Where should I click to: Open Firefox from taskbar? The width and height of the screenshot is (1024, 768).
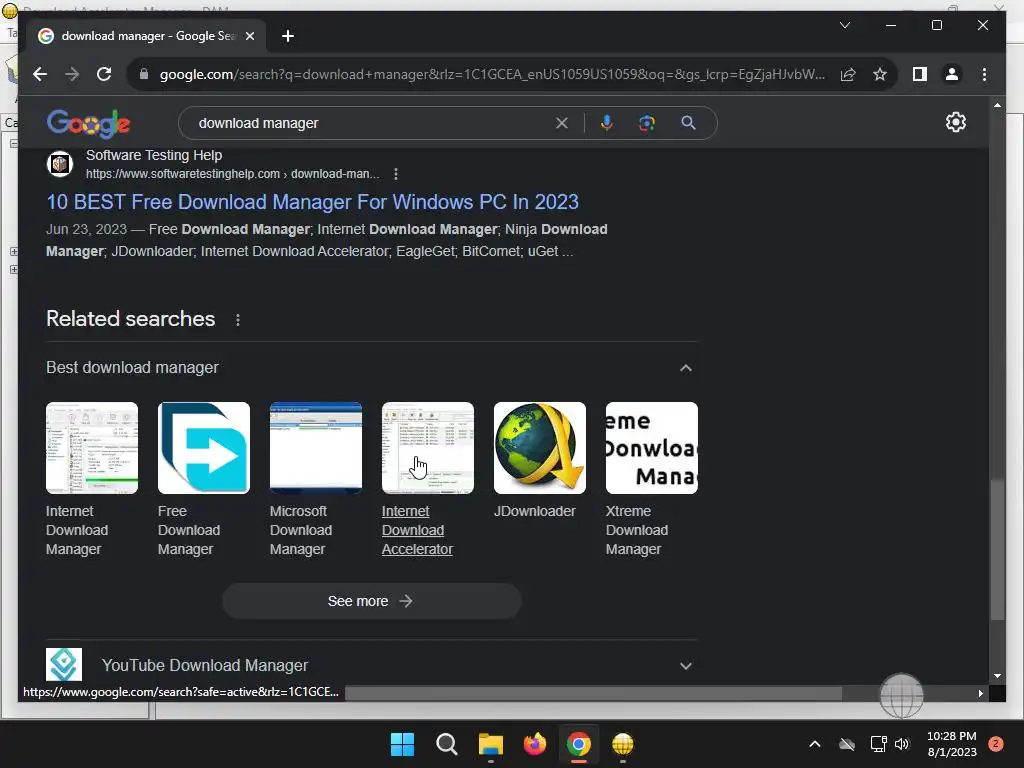coord(535,744)
